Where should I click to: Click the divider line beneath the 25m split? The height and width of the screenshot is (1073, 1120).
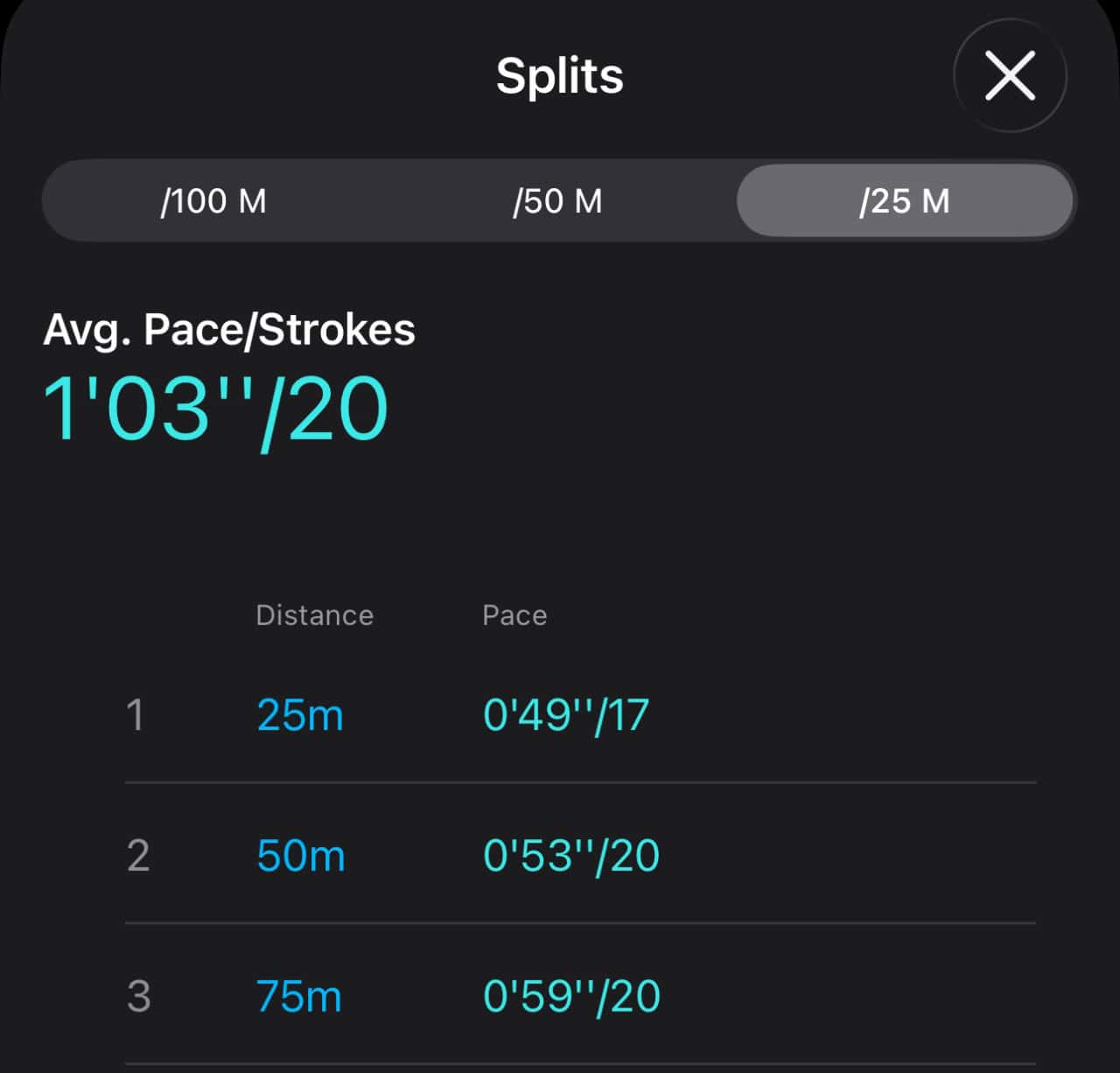(x=580, y=782)
